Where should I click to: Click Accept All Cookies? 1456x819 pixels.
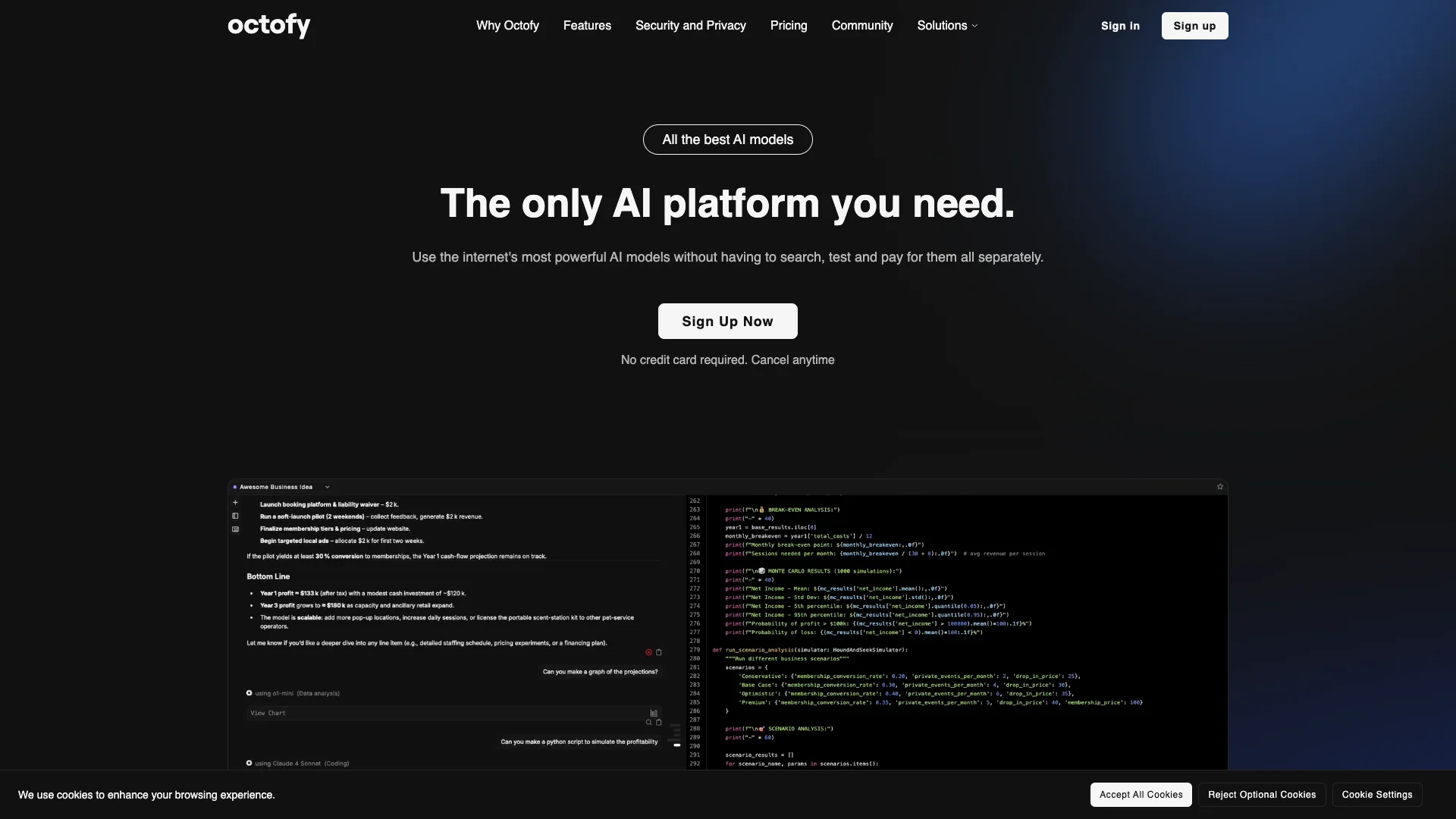[x=1141, y=795]
